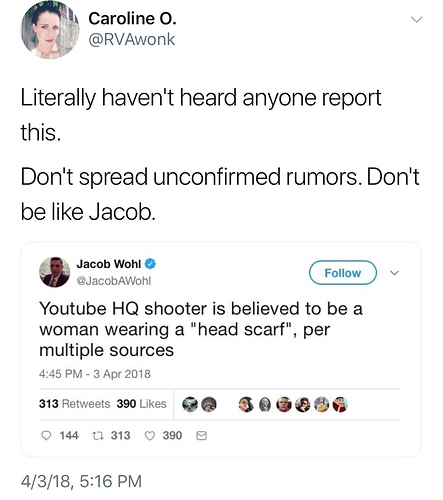The height and width of the screenshot is (500, 443).
Task: Click the first liker avatar in the row
Action: 190,404
